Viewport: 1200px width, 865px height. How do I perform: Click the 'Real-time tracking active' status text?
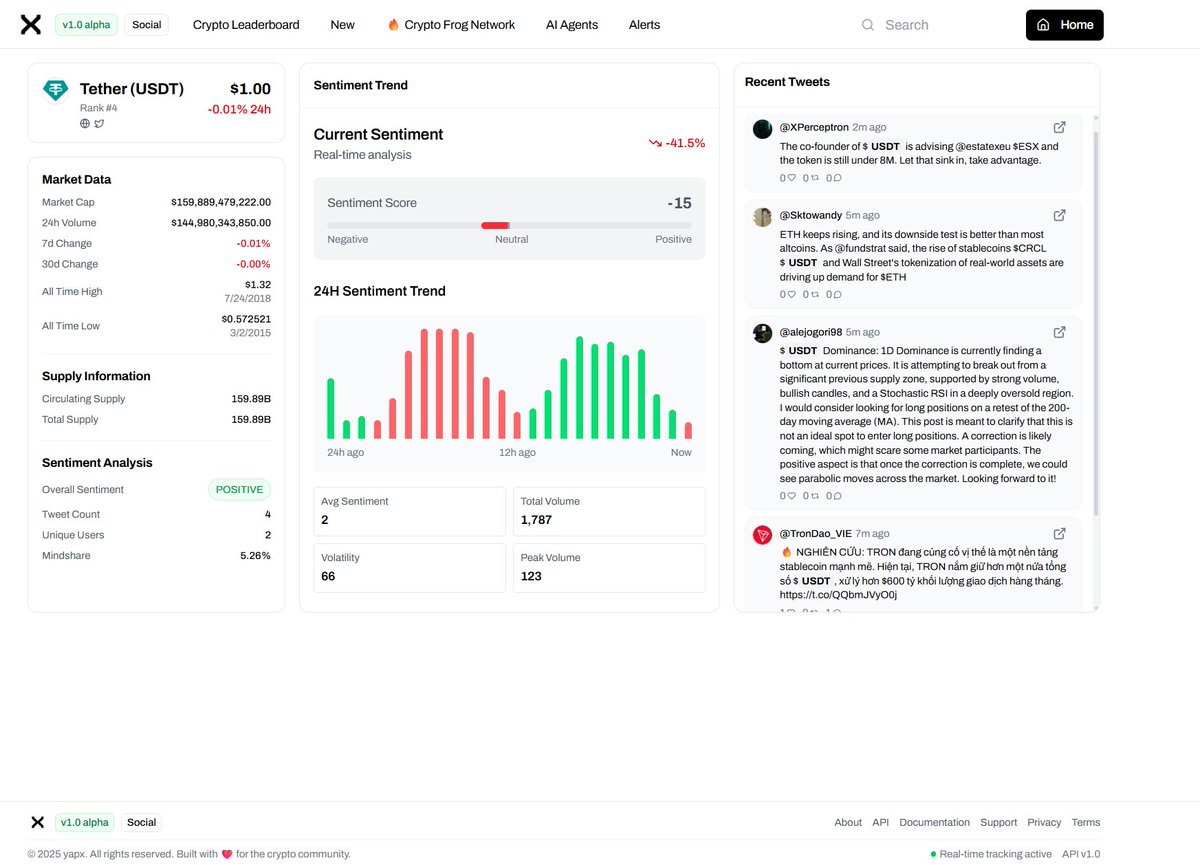click(x=996, y=854)
